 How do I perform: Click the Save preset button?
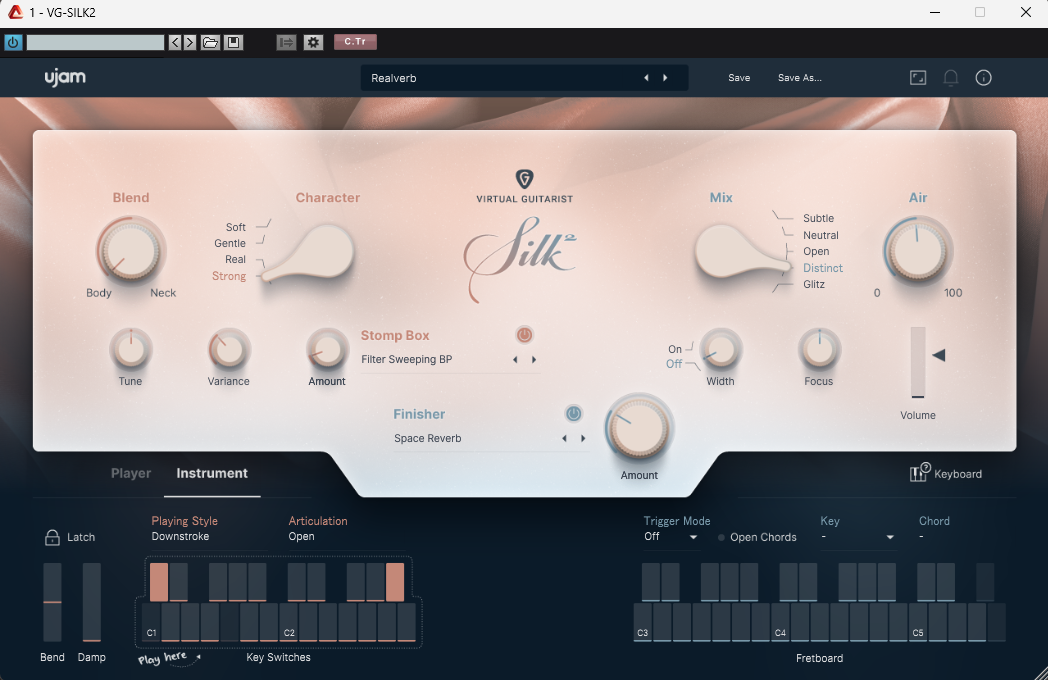tap(739, 78)
